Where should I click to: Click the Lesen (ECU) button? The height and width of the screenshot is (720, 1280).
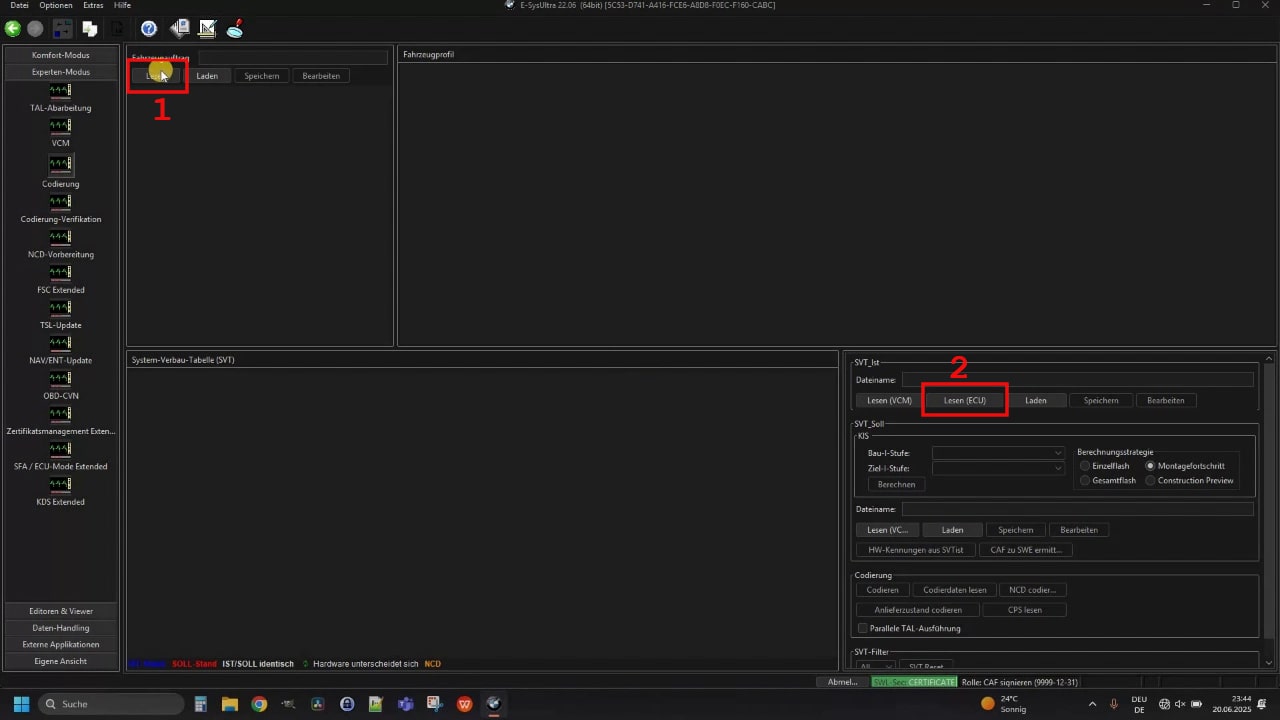(x=964, y=400)
